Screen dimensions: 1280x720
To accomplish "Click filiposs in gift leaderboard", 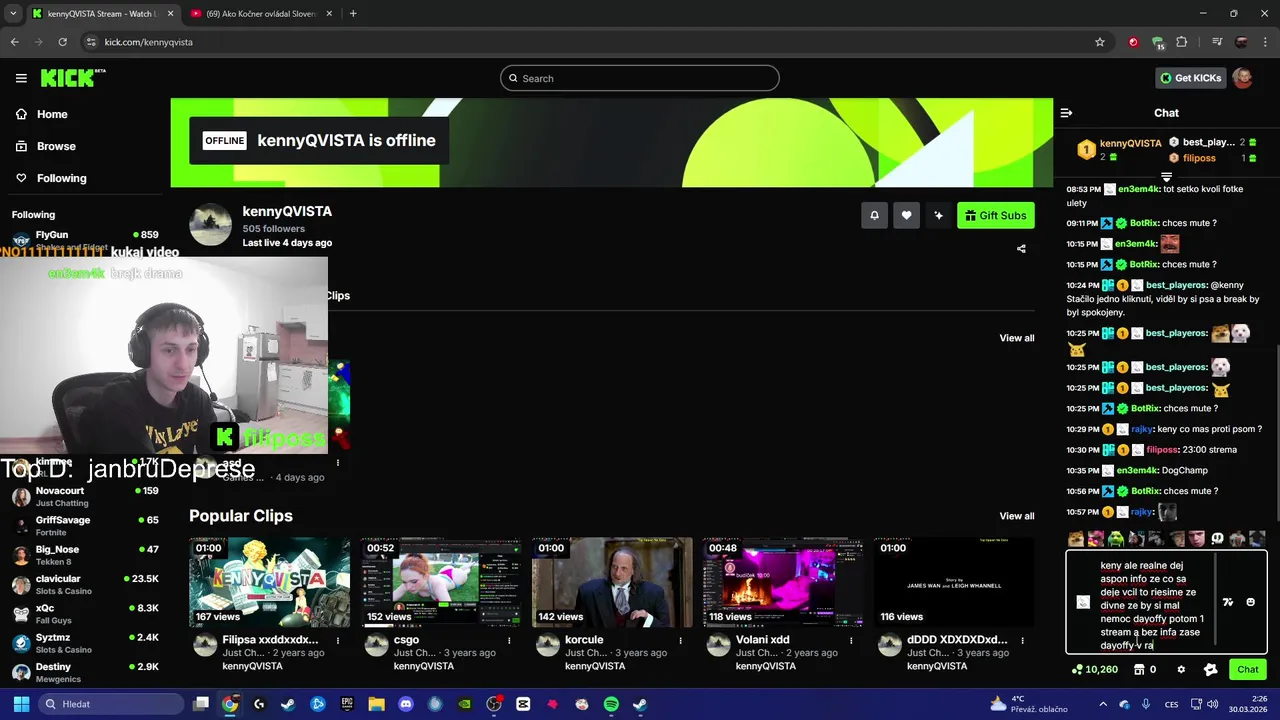I will [1199, 158].
